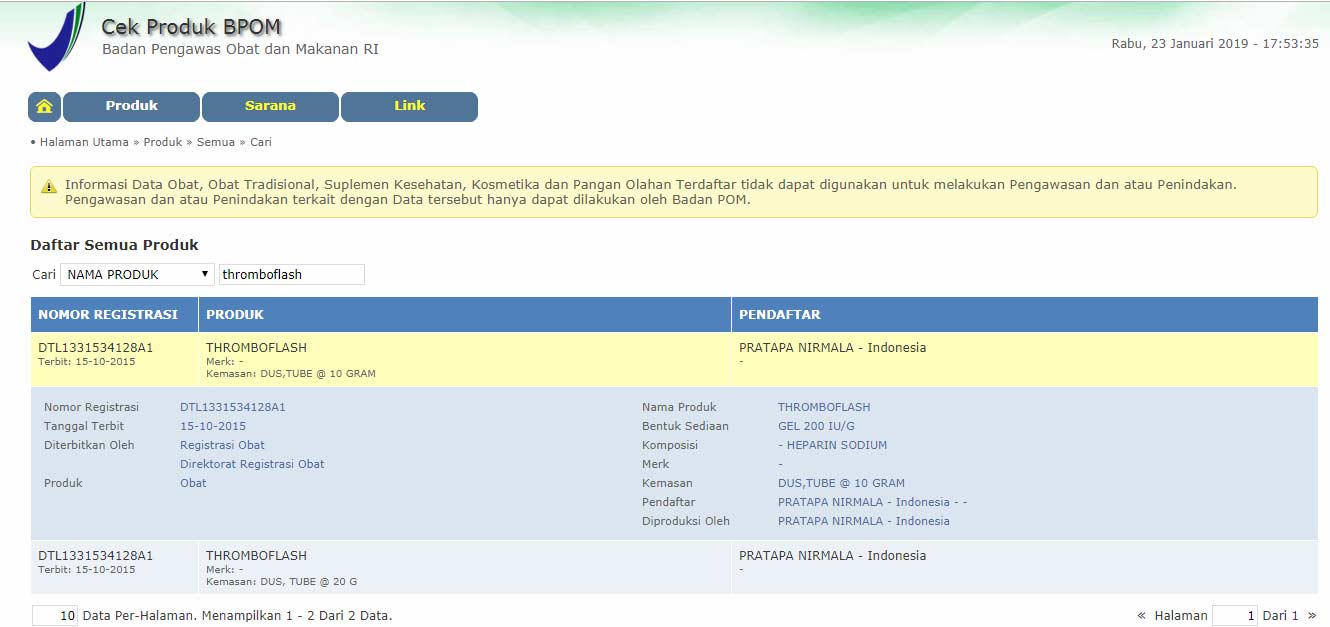
Task: Select the THROMBOFLASH row with 10 GRAM packaging
Action: coord(674,360)
